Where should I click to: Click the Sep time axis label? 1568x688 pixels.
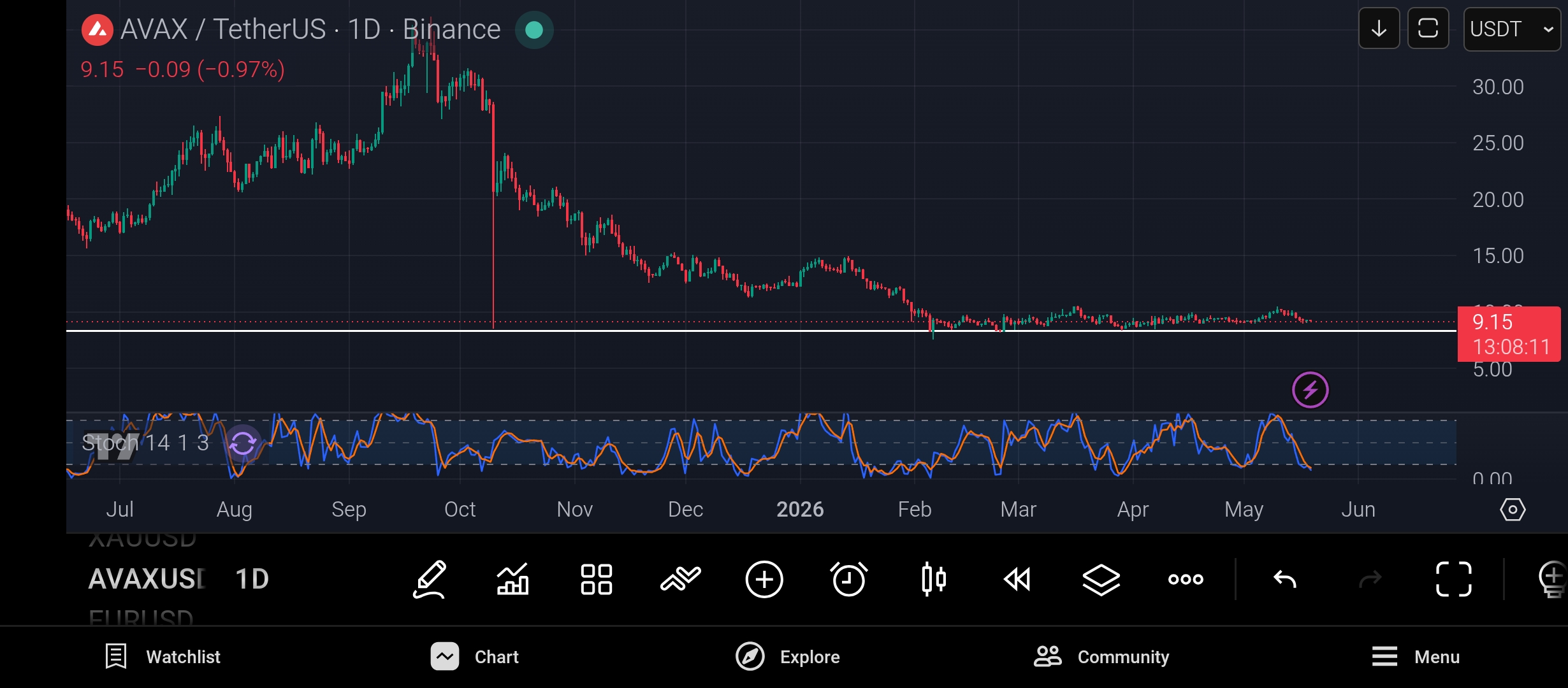349,510
